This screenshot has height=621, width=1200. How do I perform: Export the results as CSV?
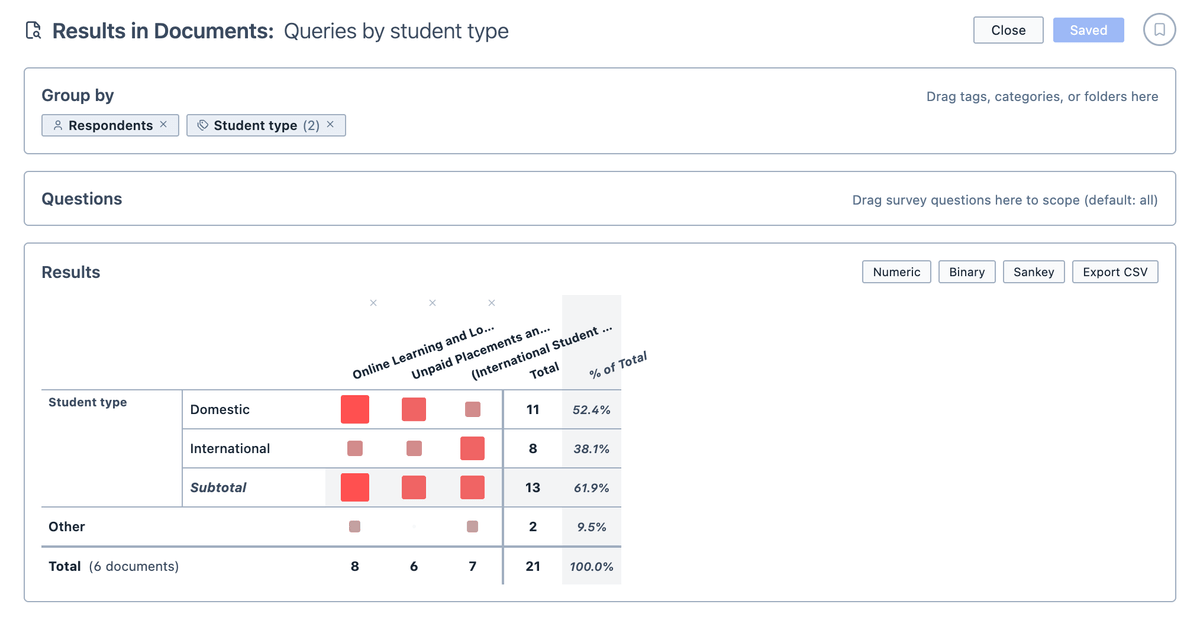tap(1115, 272)
